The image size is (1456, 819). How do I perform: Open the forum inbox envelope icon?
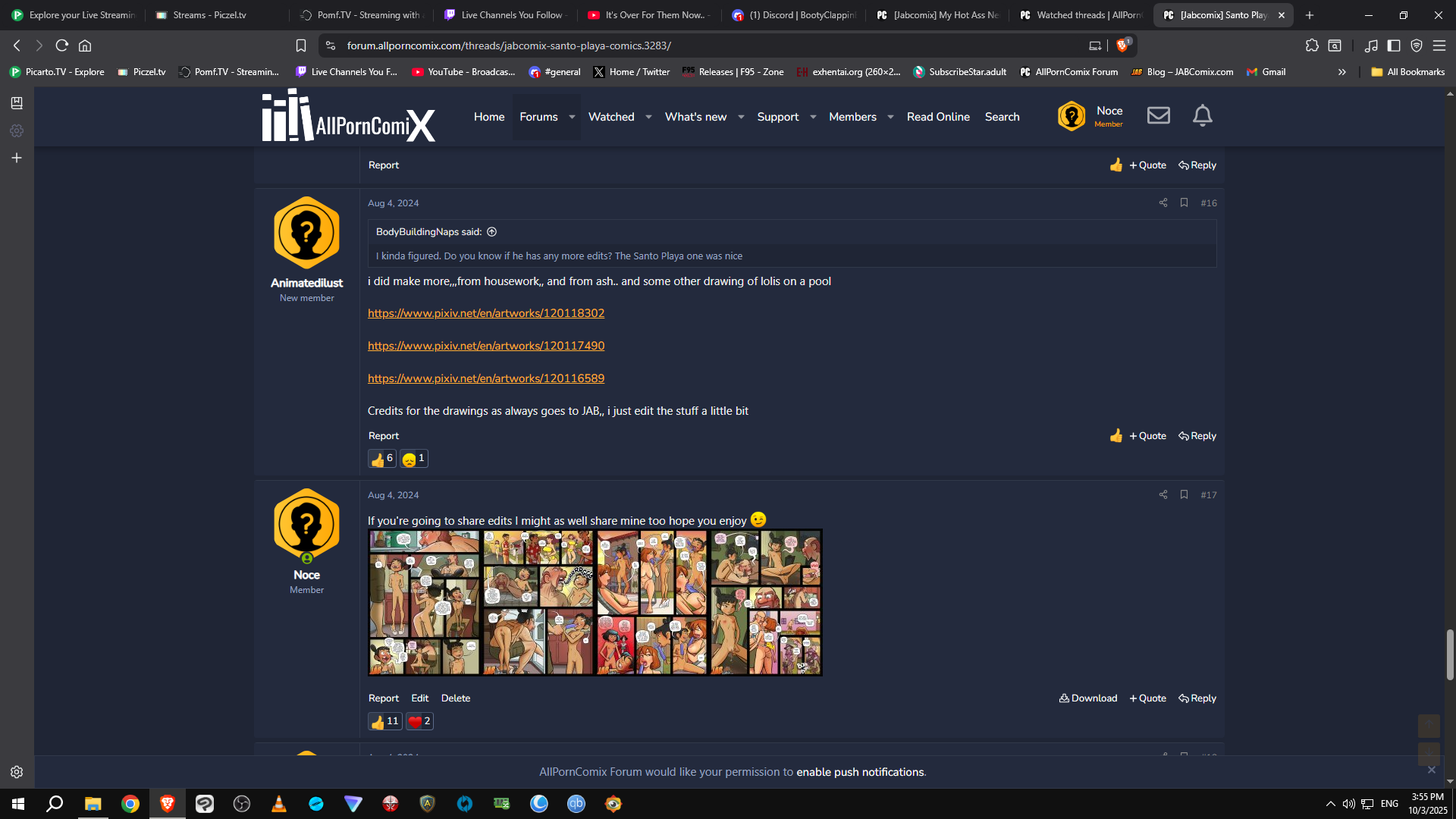pyautogui.click(x=1159, y=115)
